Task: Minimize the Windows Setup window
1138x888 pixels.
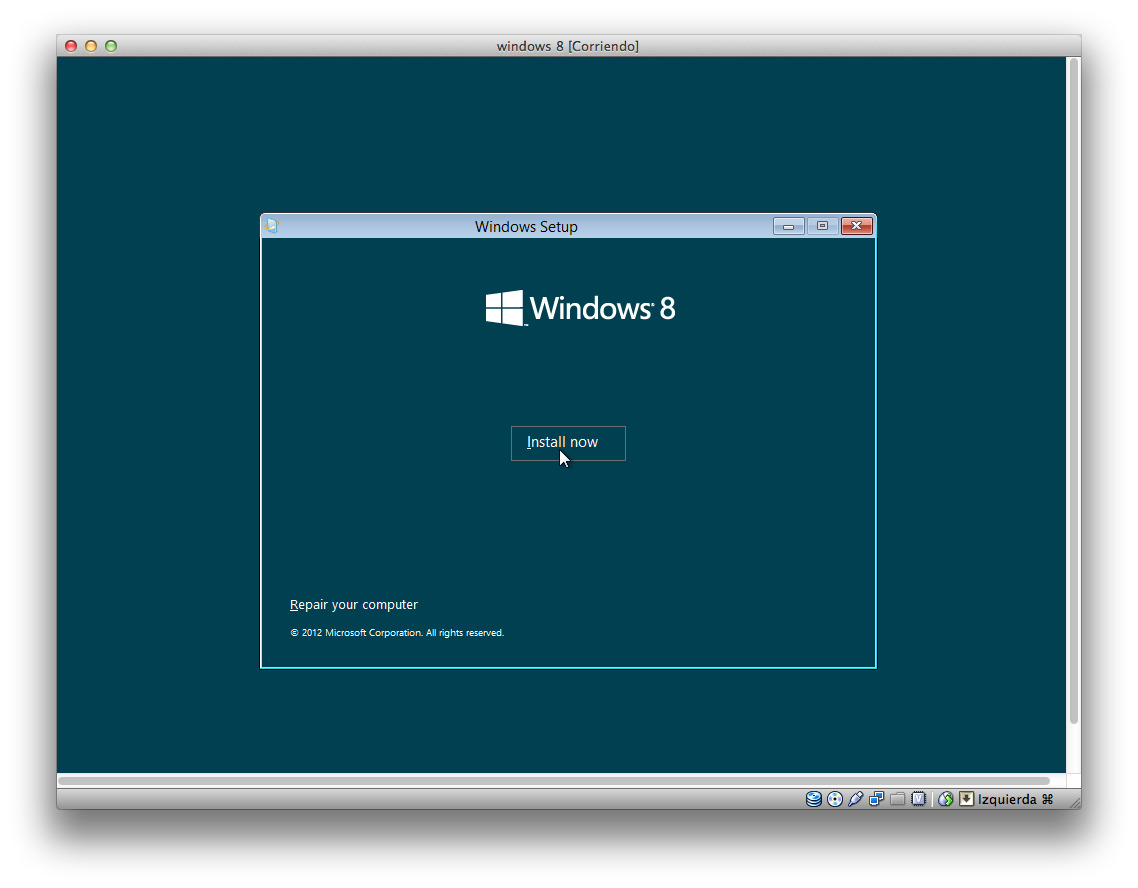Action: coord(788,226)
